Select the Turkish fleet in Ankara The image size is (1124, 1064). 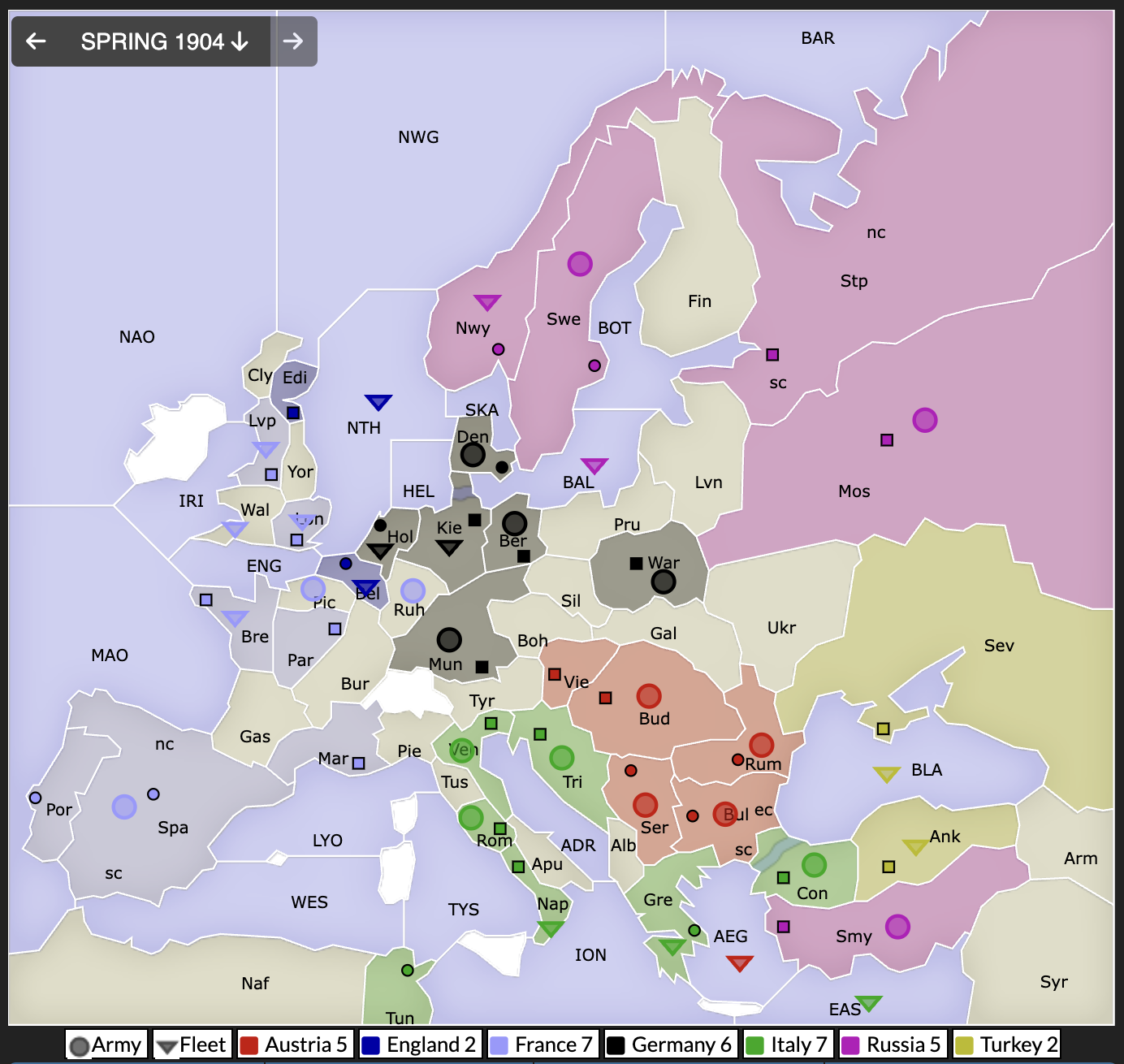point(916,847)
